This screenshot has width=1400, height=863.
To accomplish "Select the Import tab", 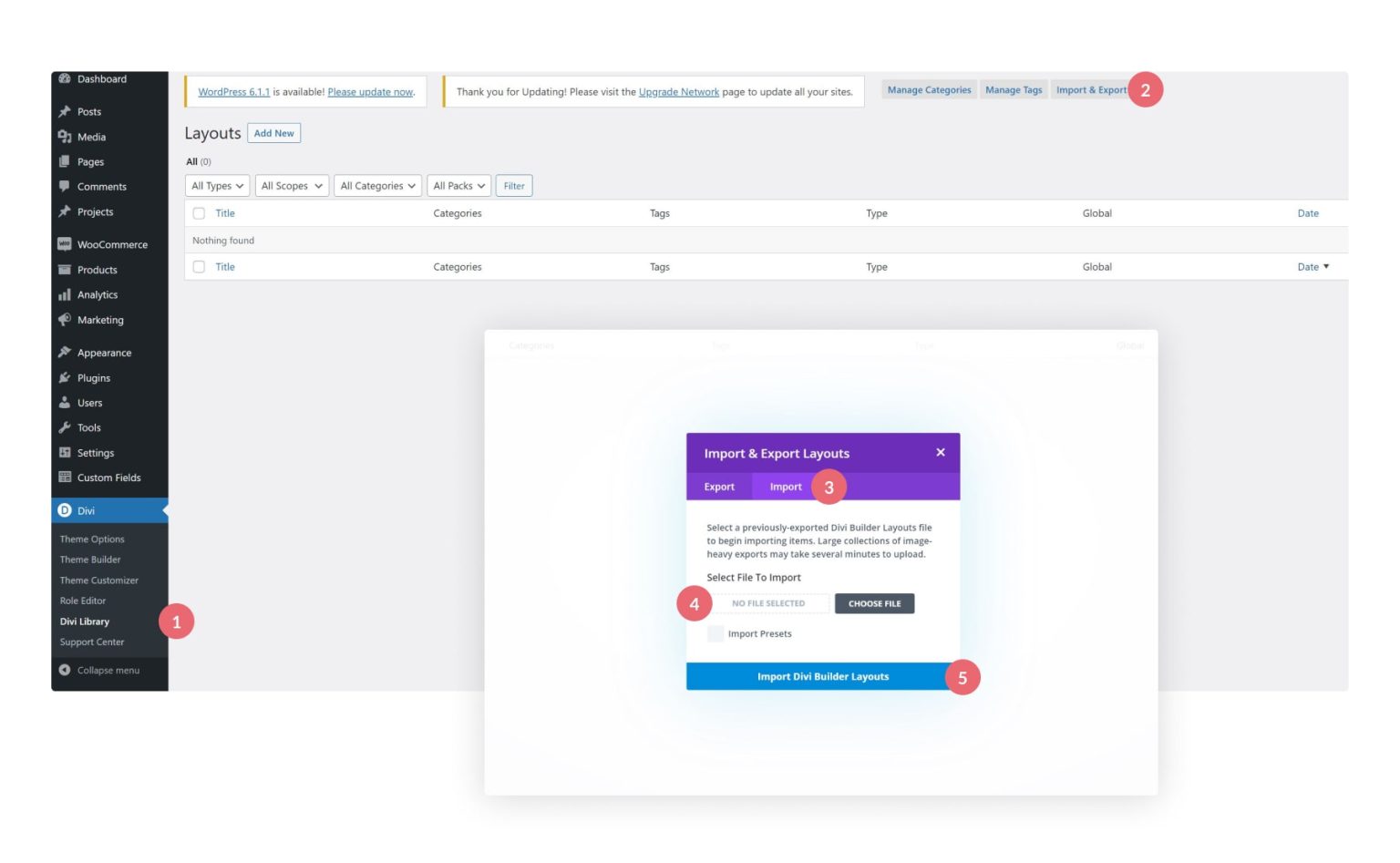I will (x=786, y=486).
